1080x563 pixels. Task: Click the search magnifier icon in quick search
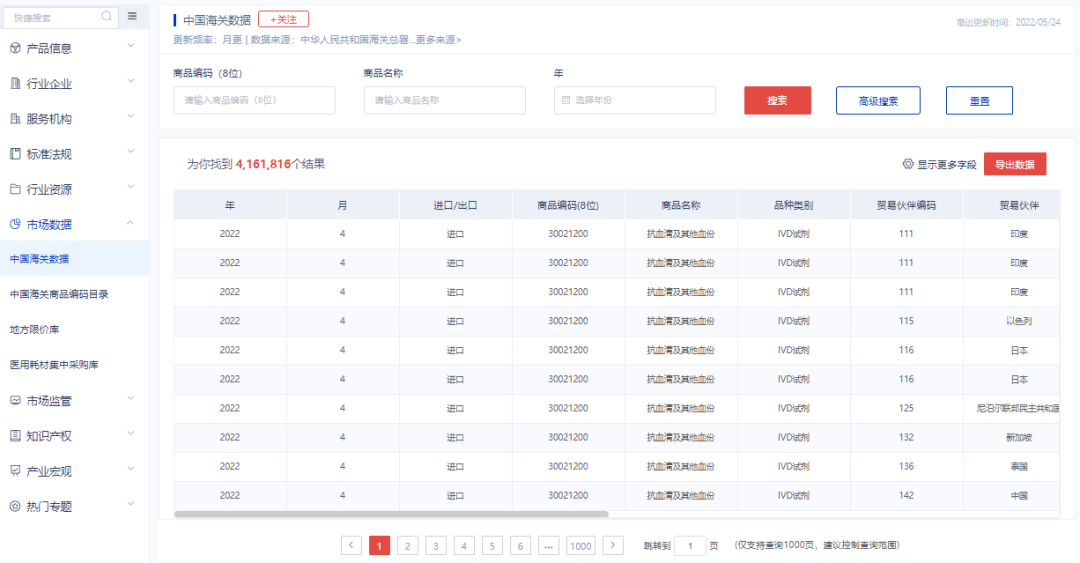coord(107,17)
